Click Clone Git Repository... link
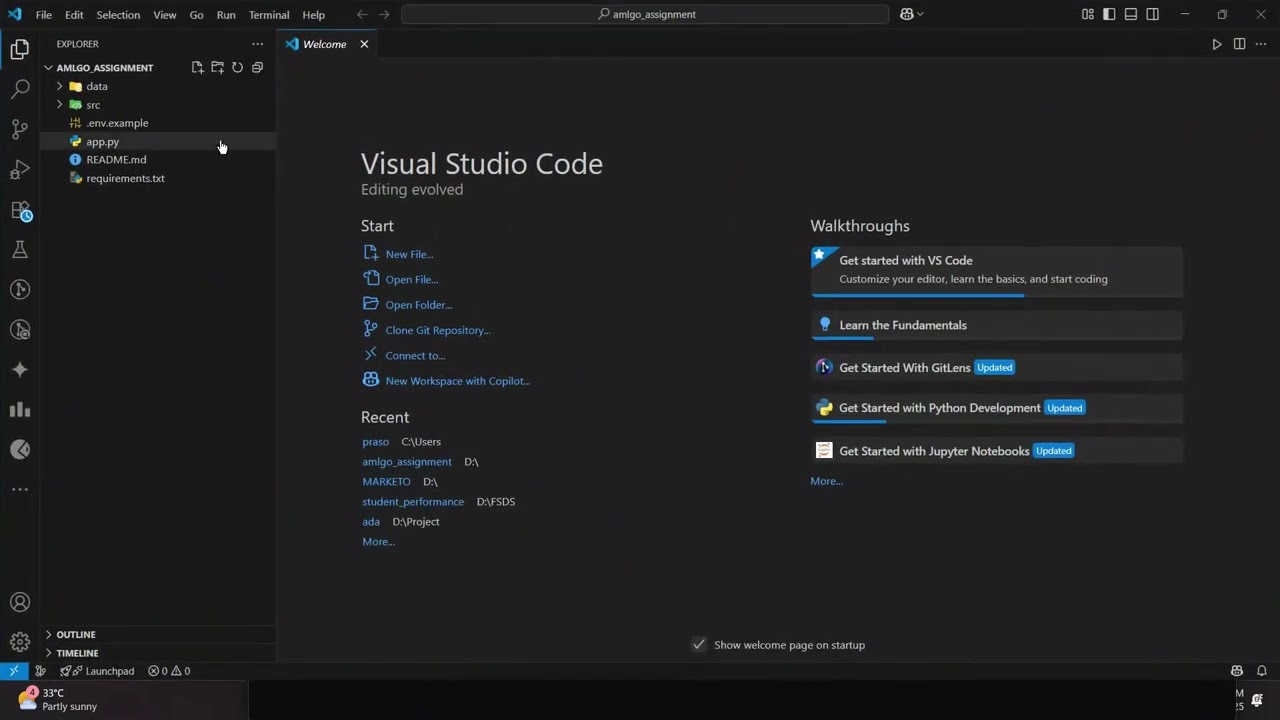Screen dimensions: 1280x720 (438, 330)
